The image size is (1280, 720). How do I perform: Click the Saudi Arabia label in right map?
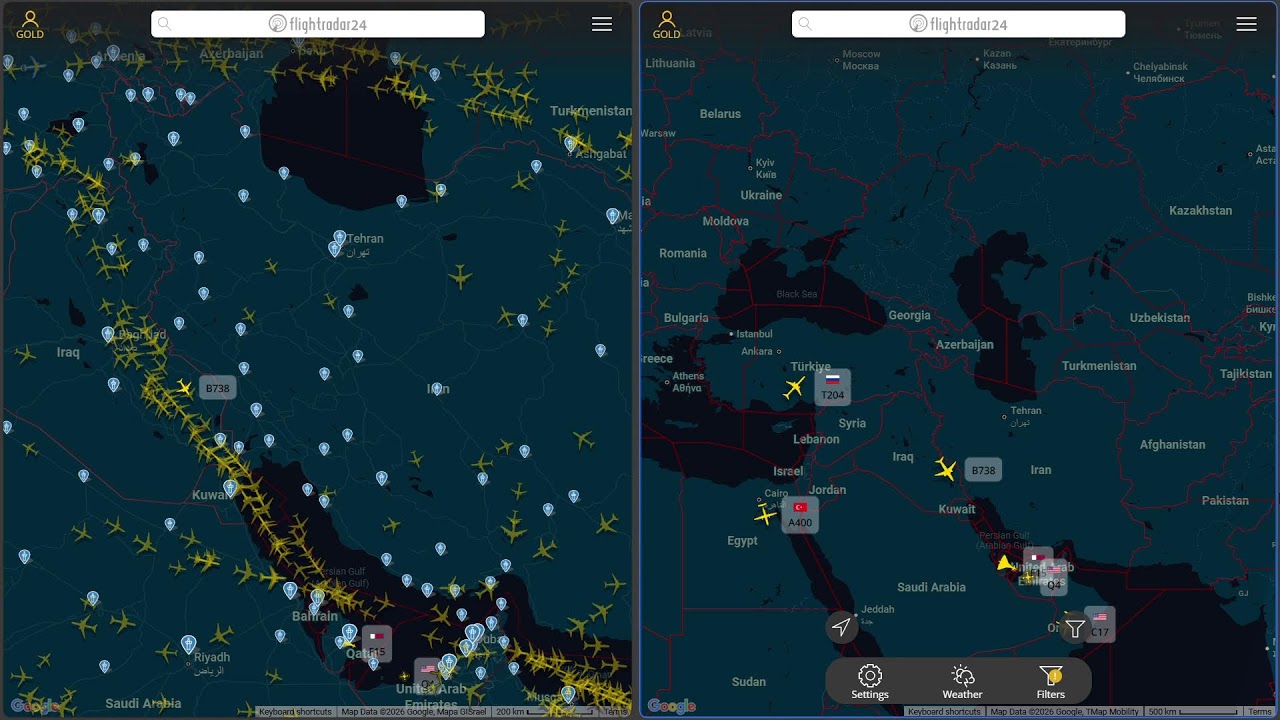tap(931, 587)
